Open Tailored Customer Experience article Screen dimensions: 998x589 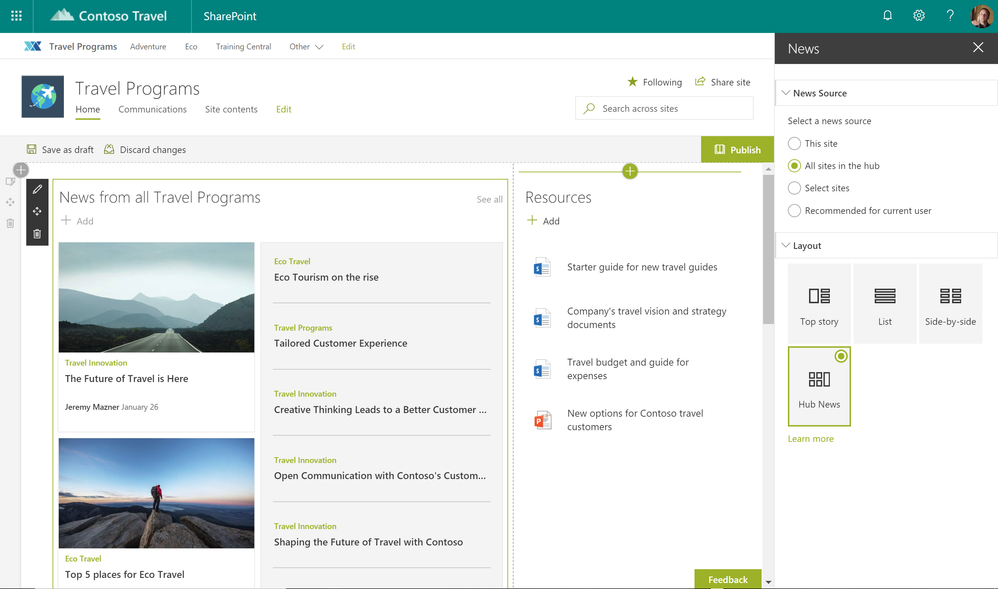pyautogui.click(x=341, y=343)
